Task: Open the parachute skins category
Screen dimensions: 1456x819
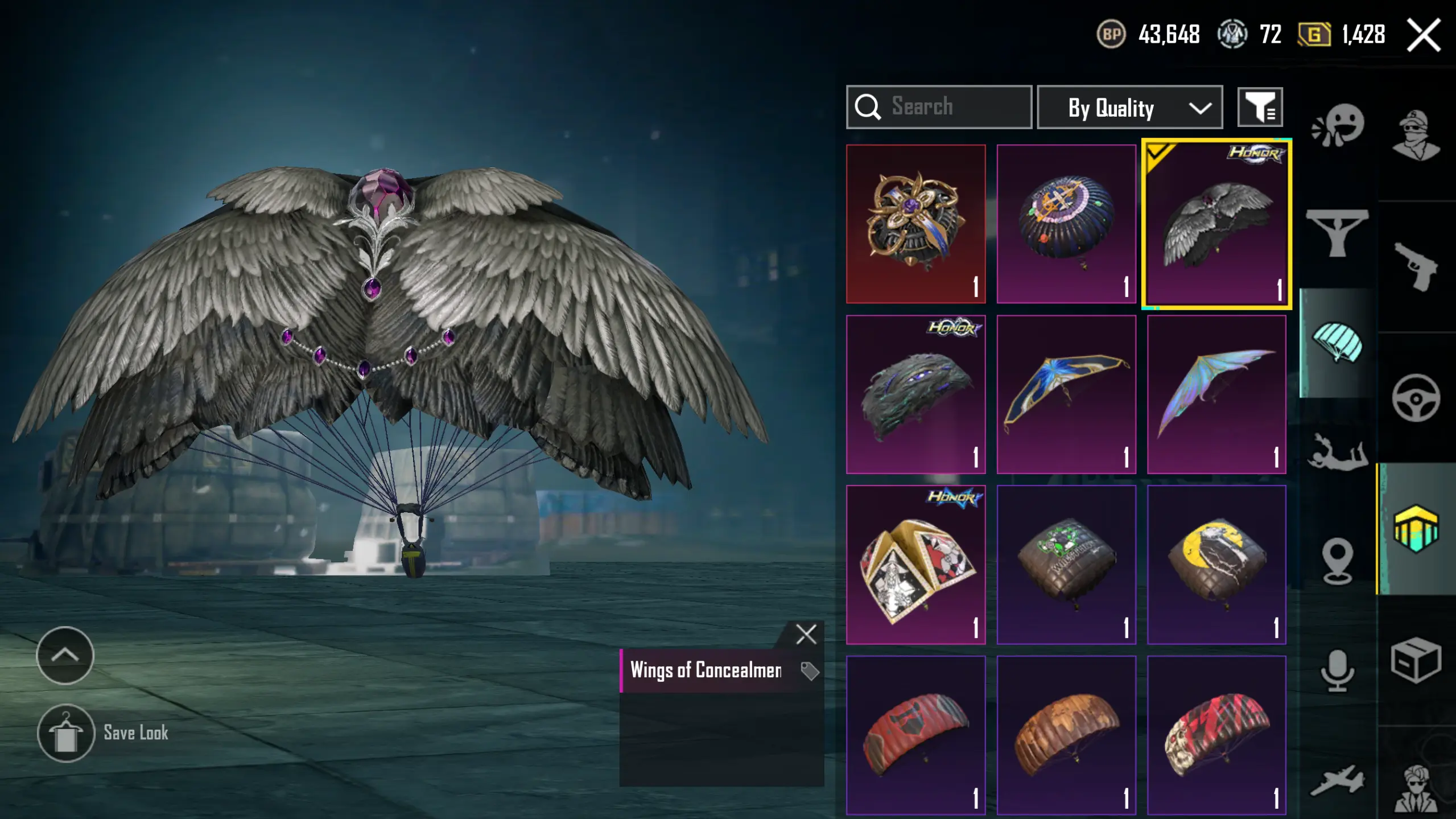Action: pos(1338,342)
